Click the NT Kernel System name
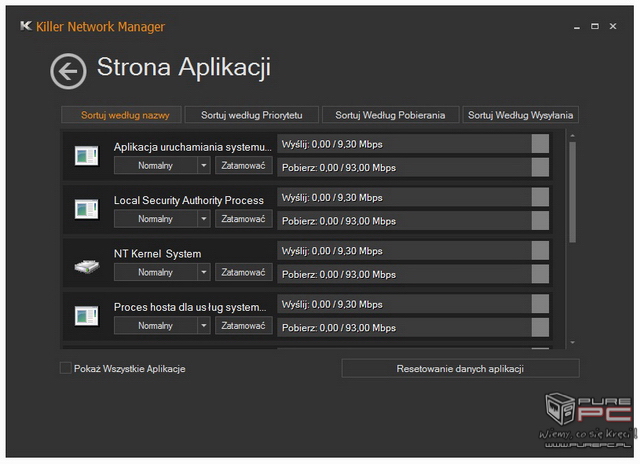 [158, 254]
